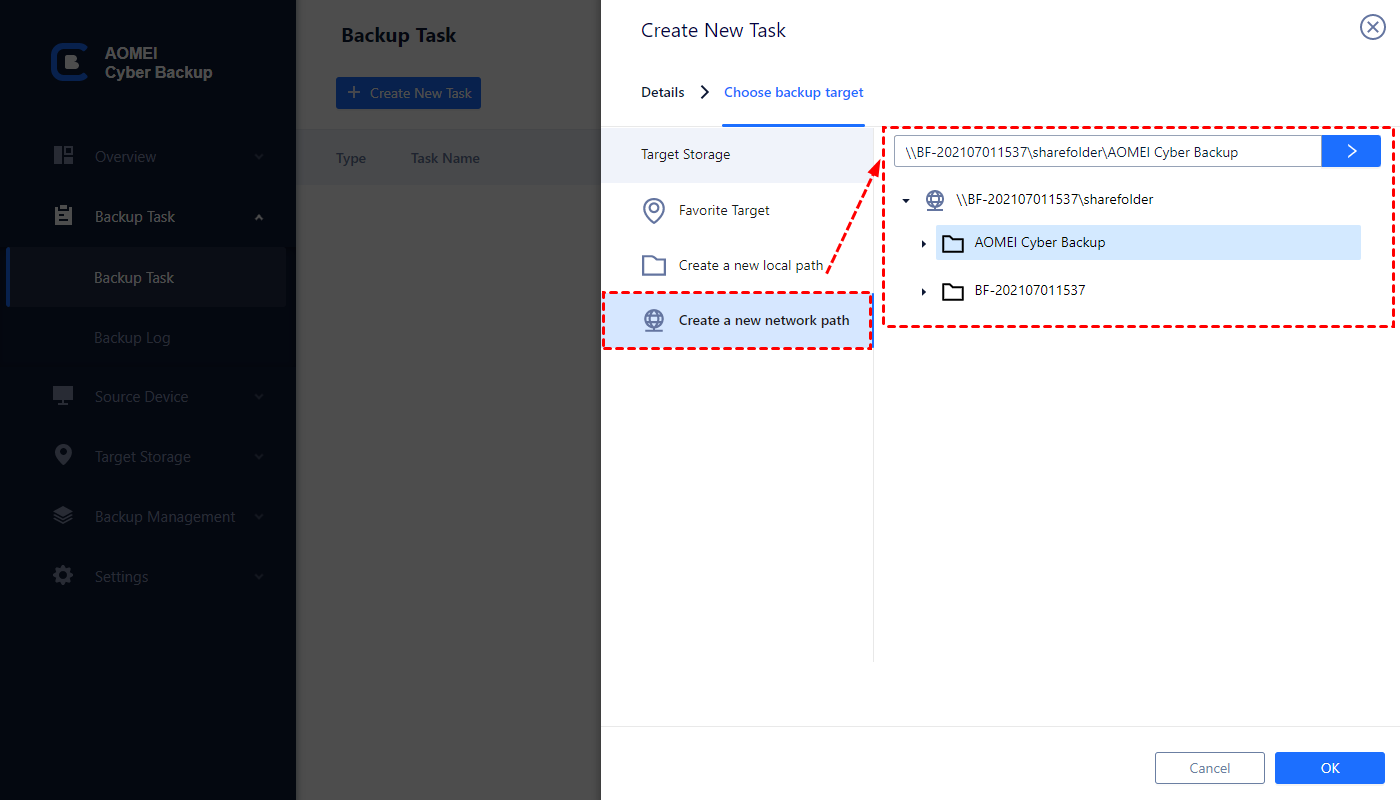Click the breadcrumb arrow after Details
Viewport: 1400px width, 800px height.
pyautogui.click(x=705, y=92)
